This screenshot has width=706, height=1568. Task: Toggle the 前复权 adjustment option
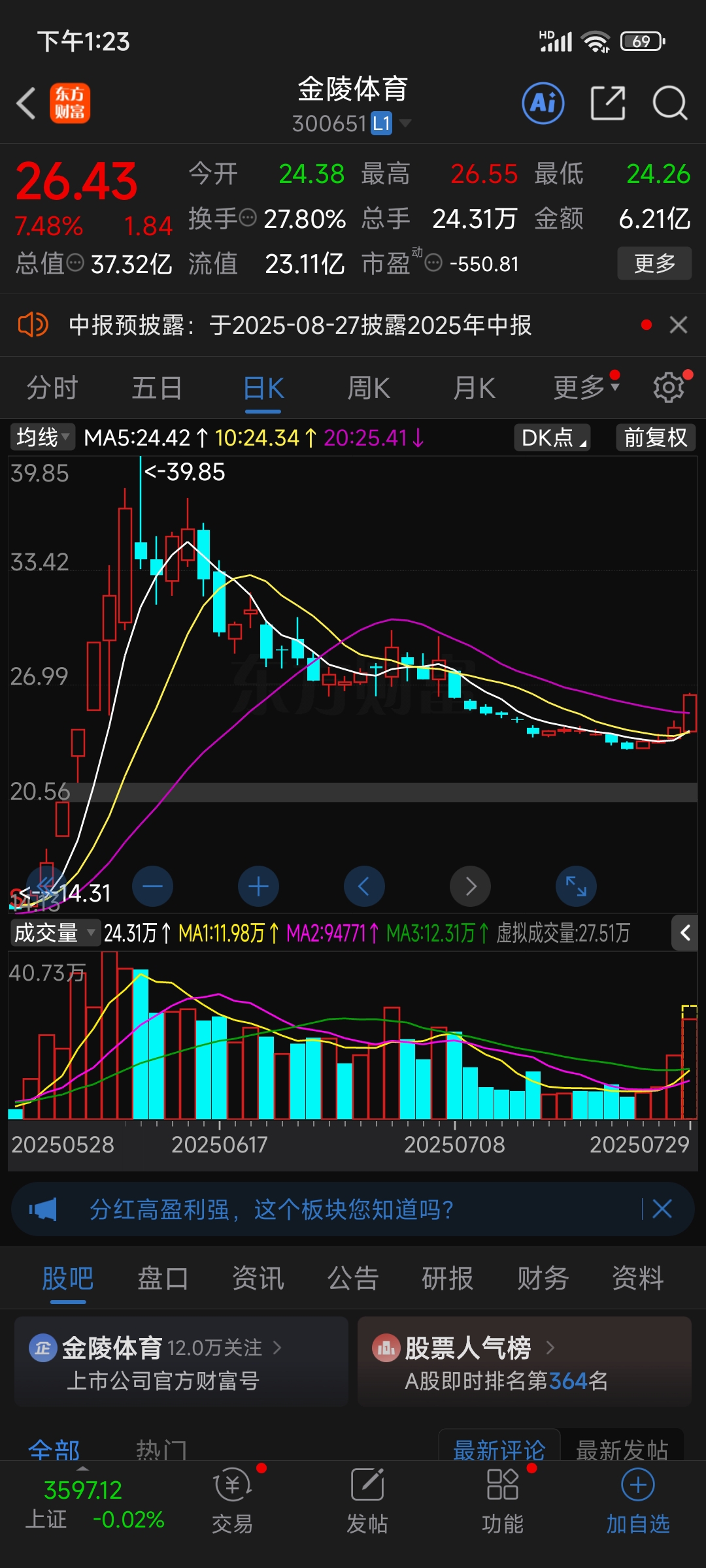coord(656,437)
